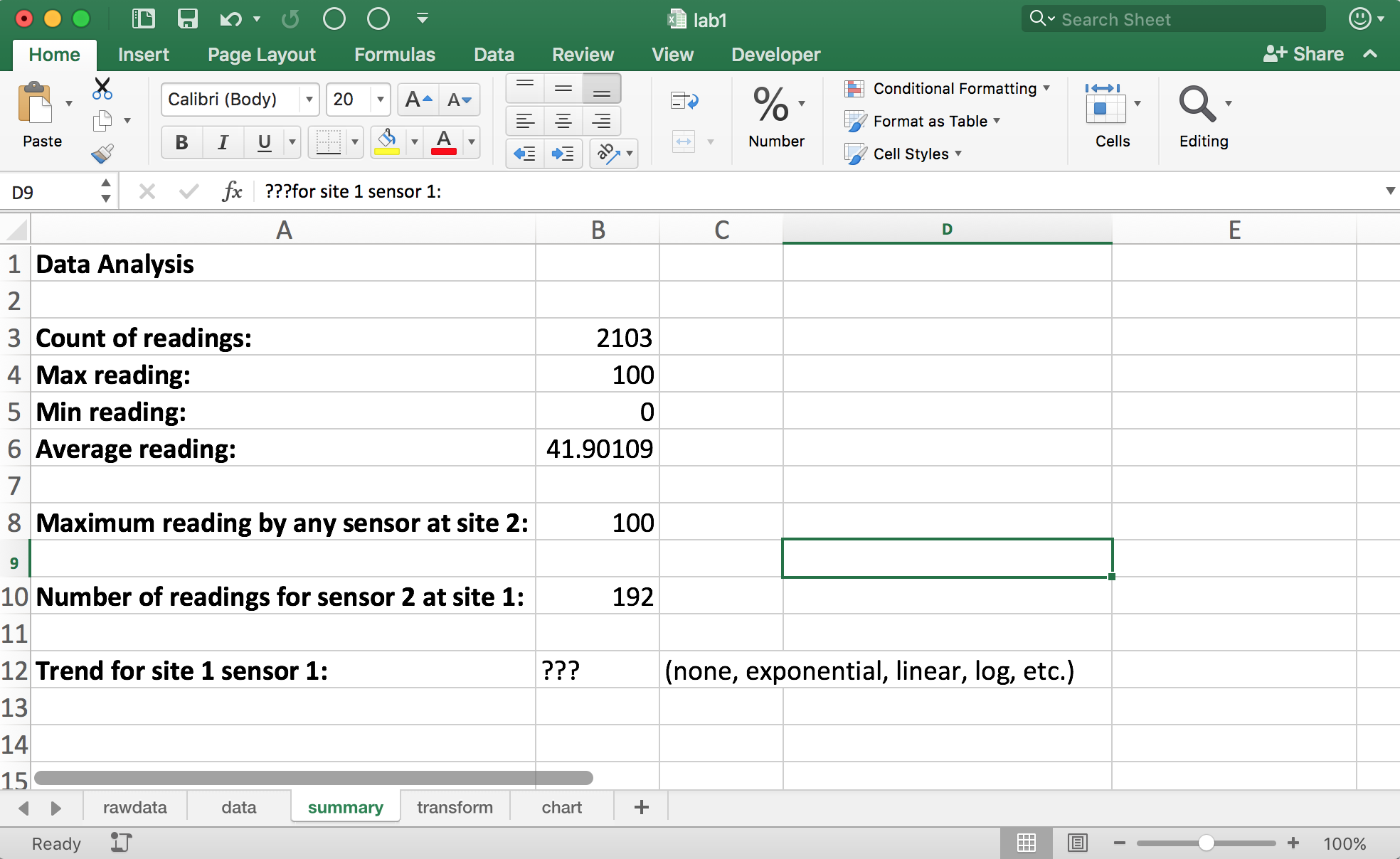Toggle Bold formatting
Viewport: 1400px width, 859px height.
click(x=182, y=142)
